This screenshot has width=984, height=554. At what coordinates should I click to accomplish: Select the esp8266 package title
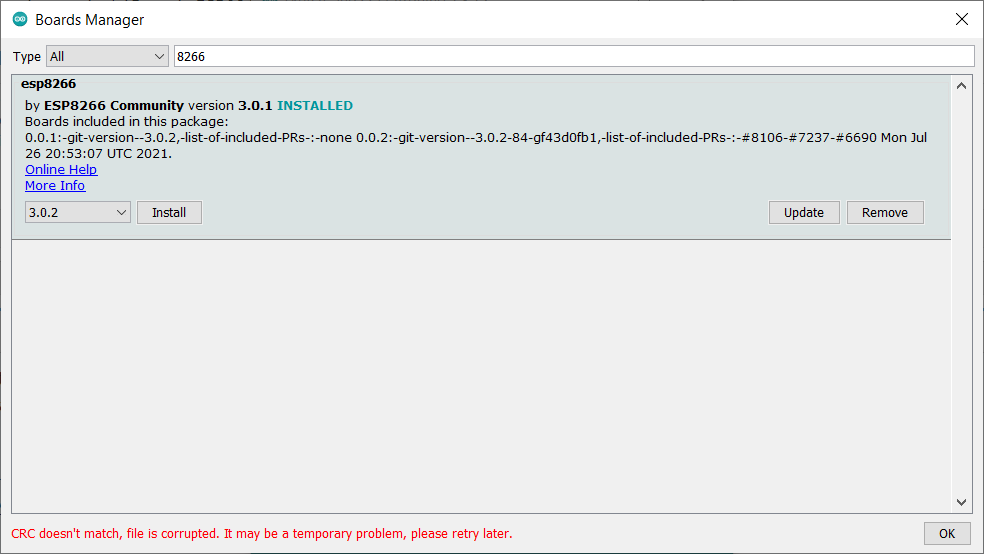(x=48, y=83)
